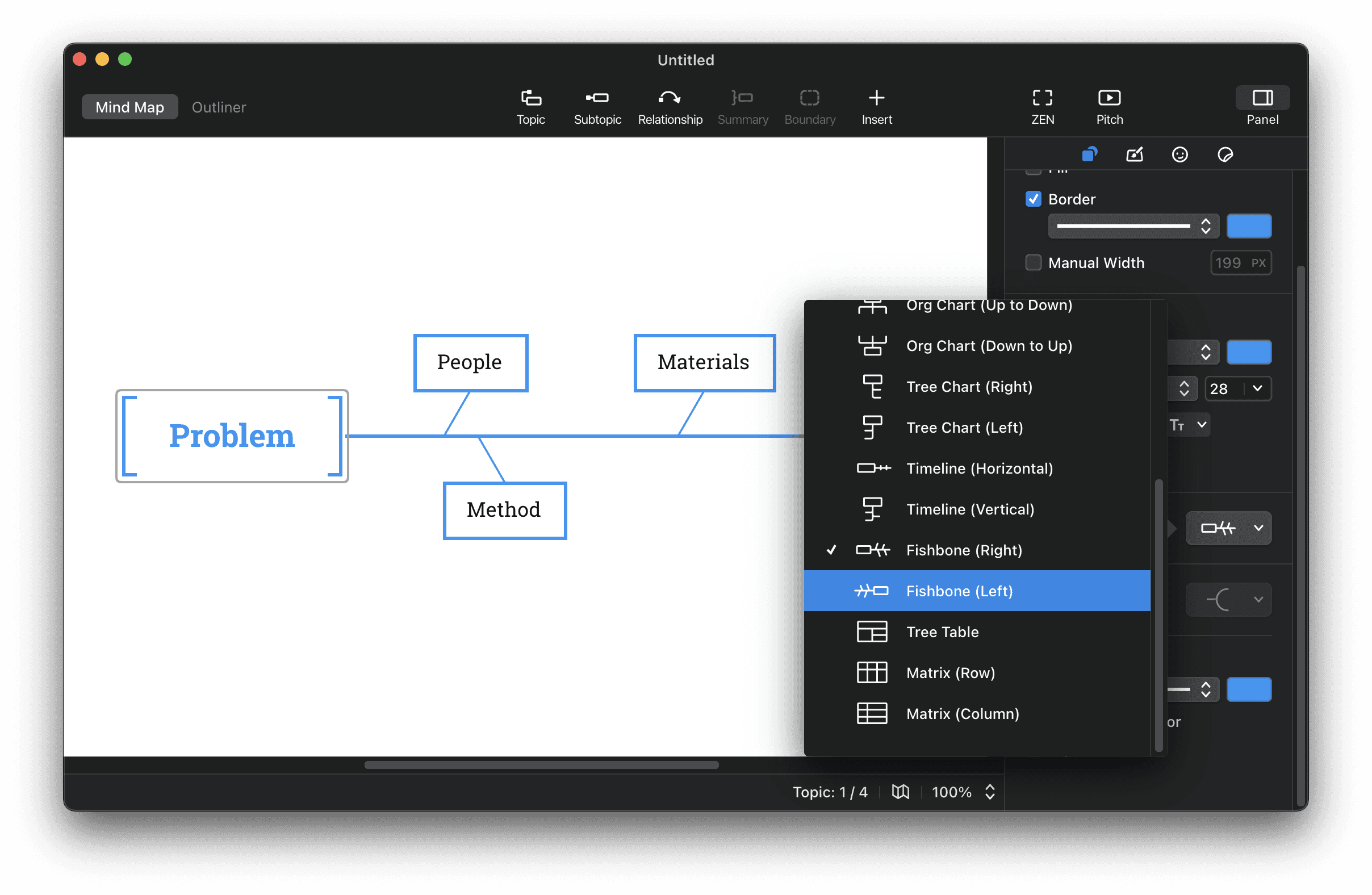Add a new Topic from toolbar

point(530,107)
